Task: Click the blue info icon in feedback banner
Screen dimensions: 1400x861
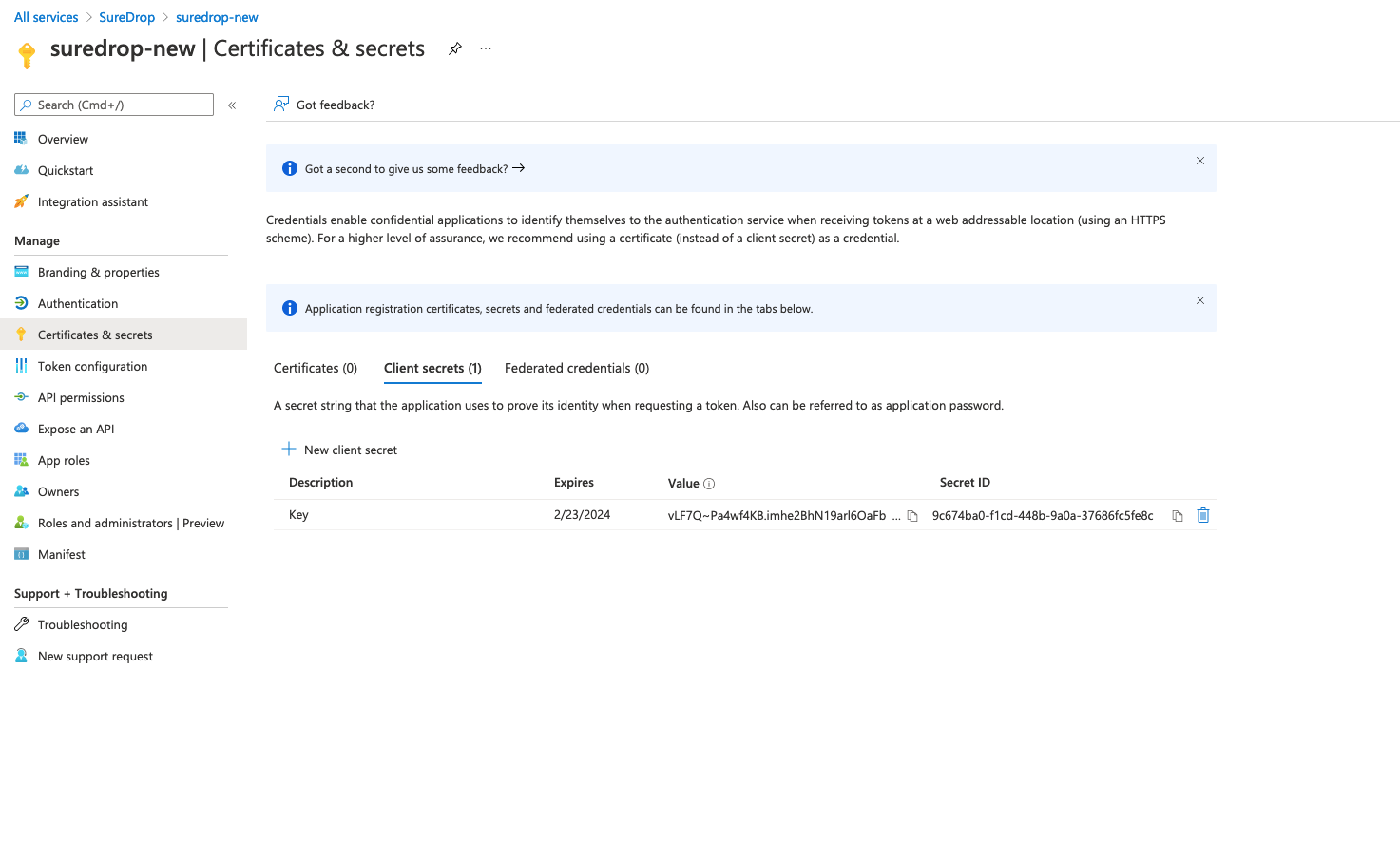Action: pyautogui.click(x=290, y=168)
